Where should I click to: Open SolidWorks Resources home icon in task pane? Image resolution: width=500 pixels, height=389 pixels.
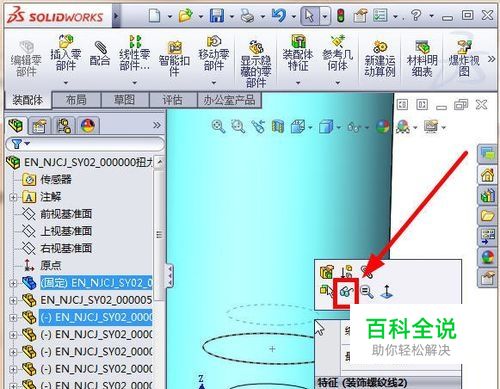(x=487, y=175)
